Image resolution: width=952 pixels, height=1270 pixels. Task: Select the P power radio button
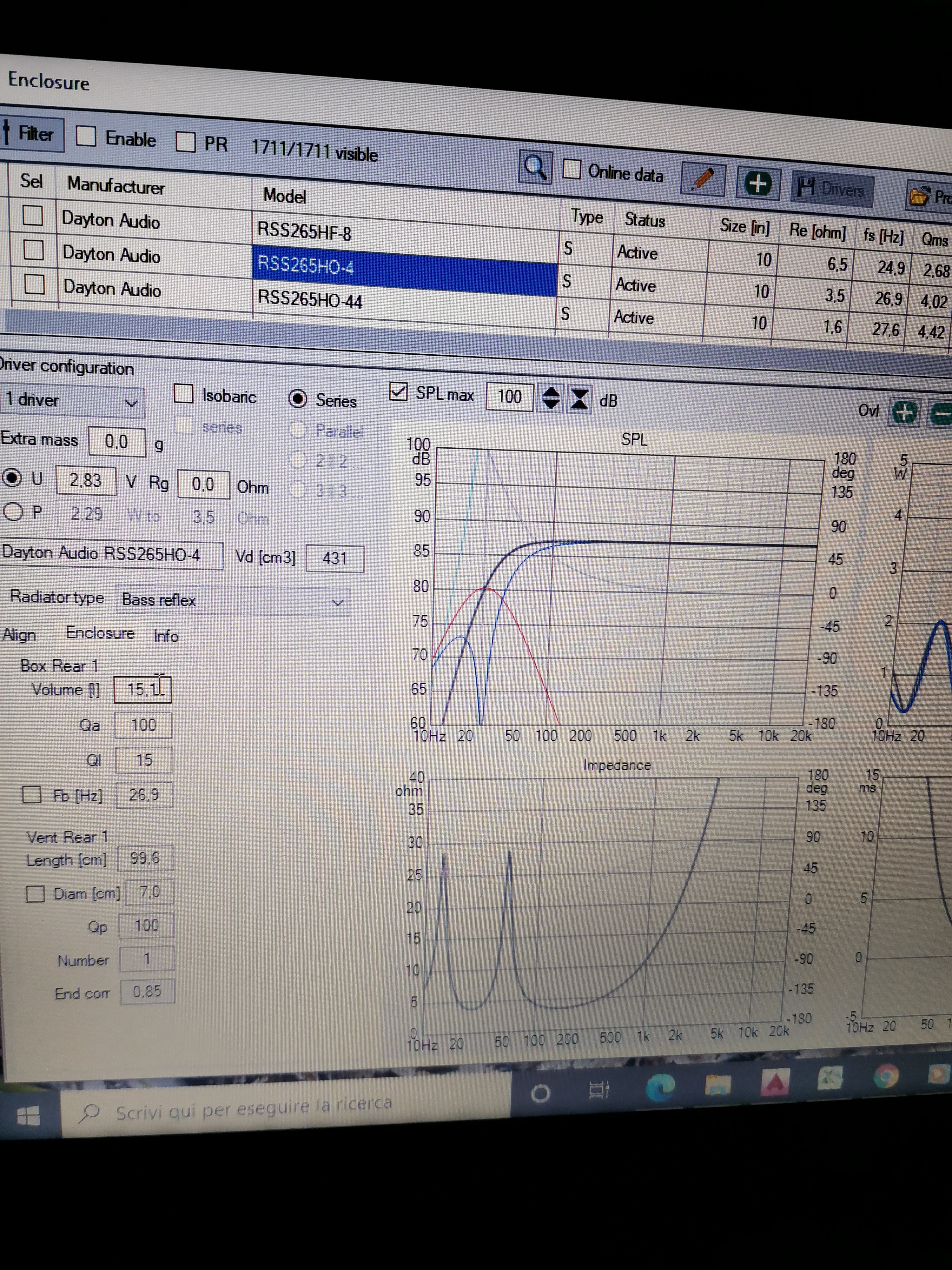click(x=13, y=511)
